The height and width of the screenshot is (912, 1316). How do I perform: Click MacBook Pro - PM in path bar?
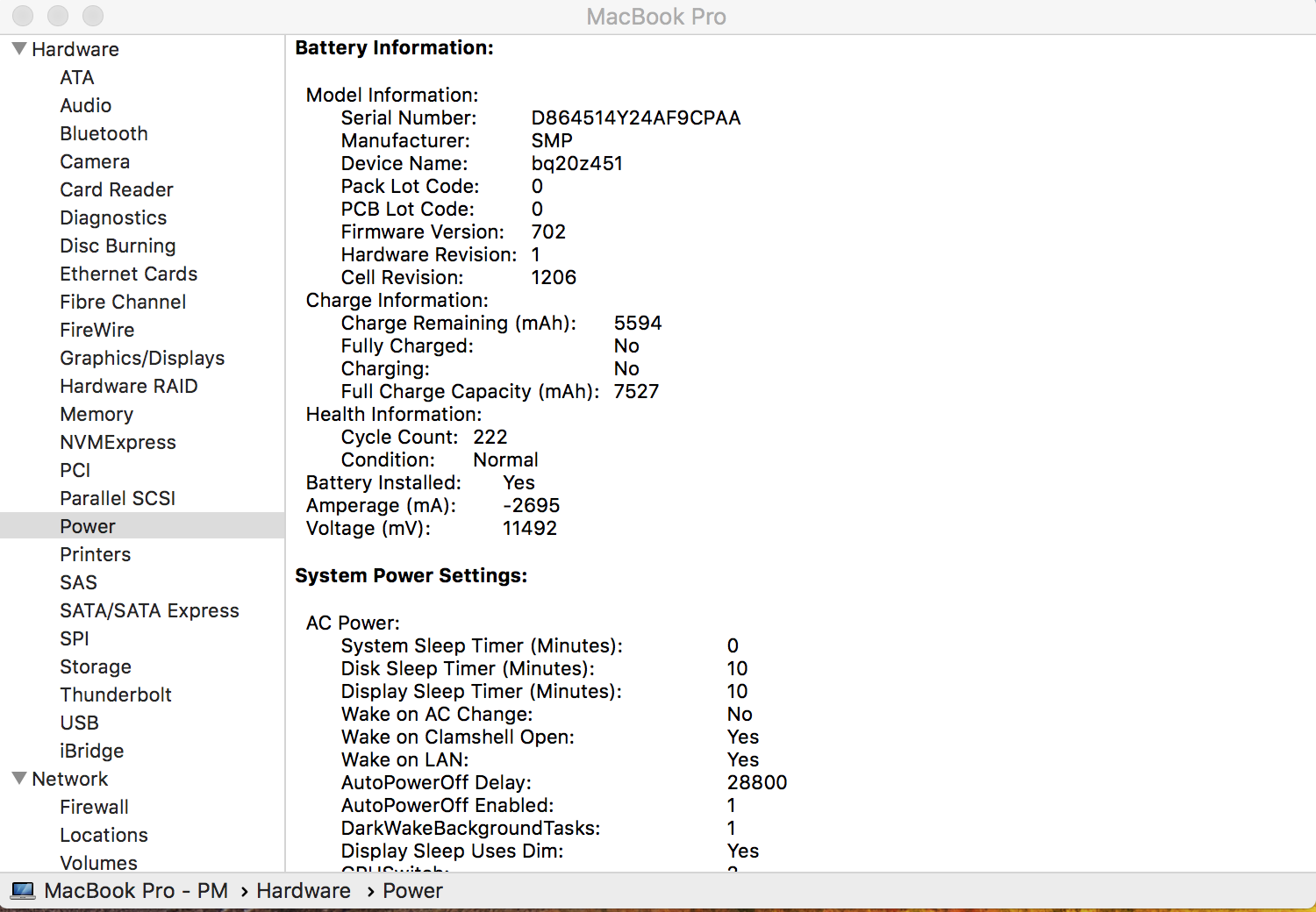[x=136, y=891]
